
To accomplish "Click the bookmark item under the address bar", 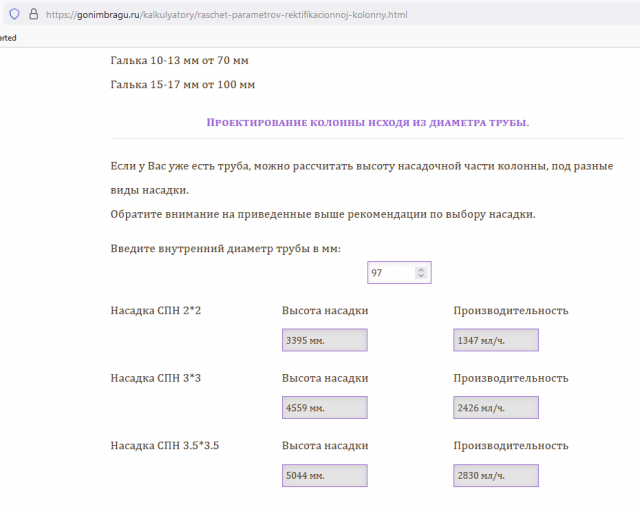I will click(x=8, y=37).
